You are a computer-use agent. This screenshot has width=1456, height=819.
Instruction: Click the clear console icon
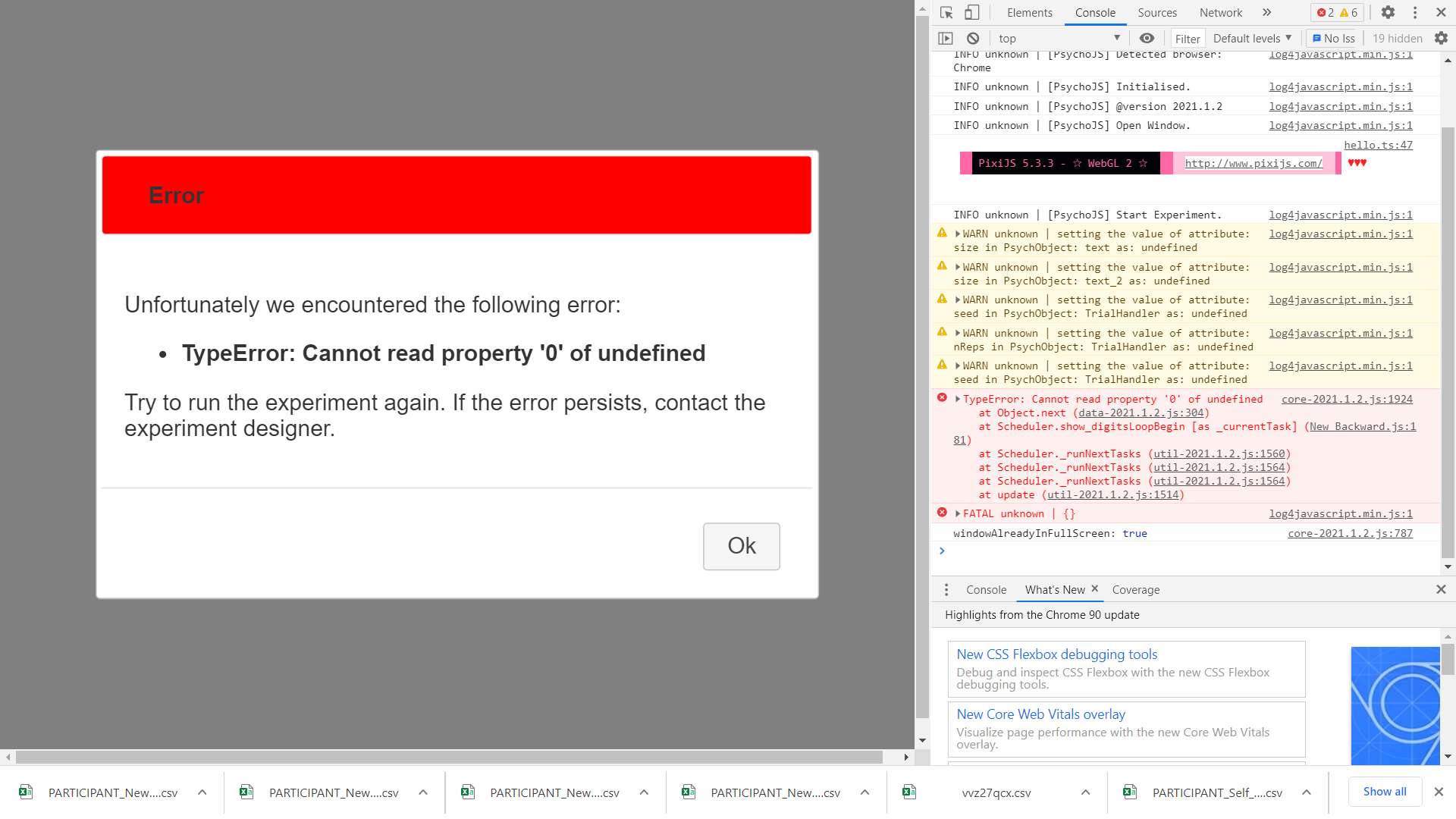coord(973,38)
